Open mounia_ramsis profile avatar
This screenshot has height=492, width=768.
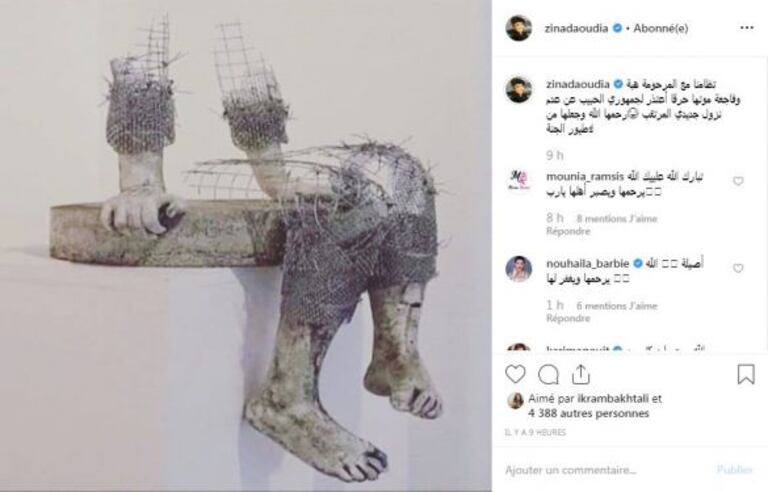click(518, 181)
